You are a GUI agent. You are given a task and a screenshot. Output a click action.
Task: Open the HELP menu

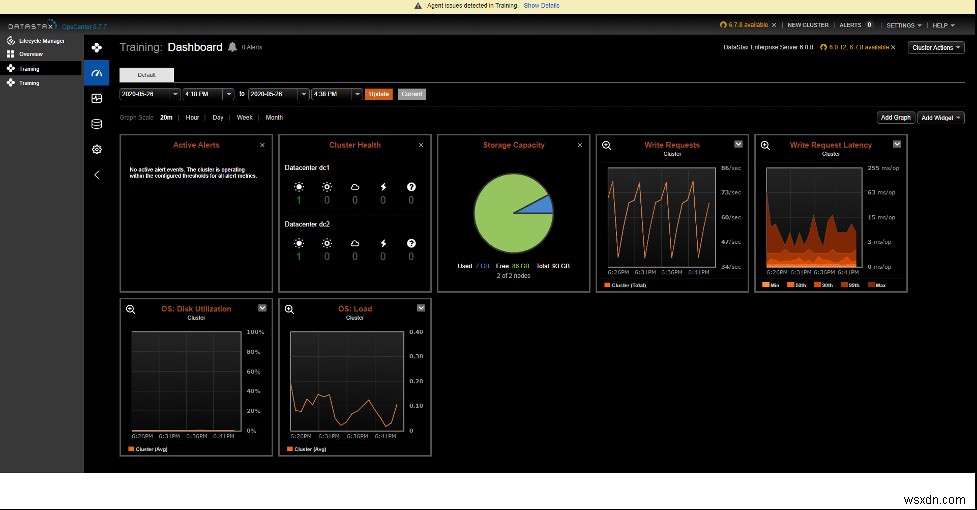coord(943,25)
